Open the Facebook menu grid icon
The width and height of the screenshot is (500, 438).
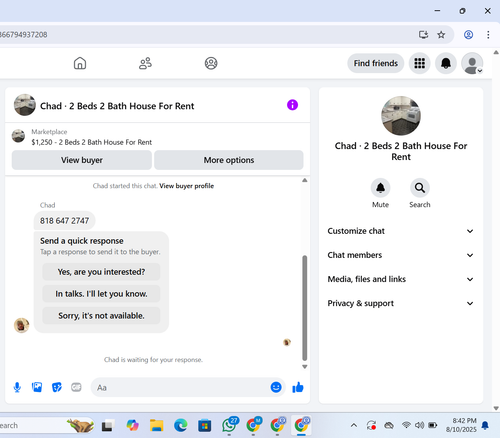point(419,63)
